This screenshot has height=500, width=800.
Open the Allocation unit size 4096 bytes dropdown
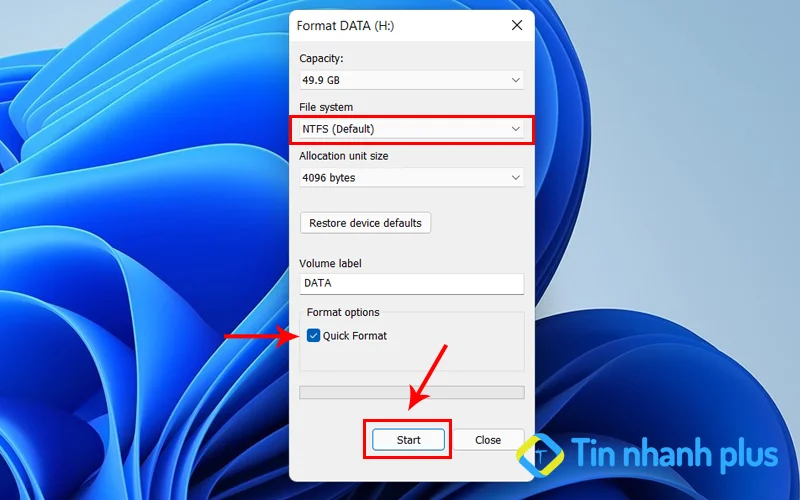[411, 178]
